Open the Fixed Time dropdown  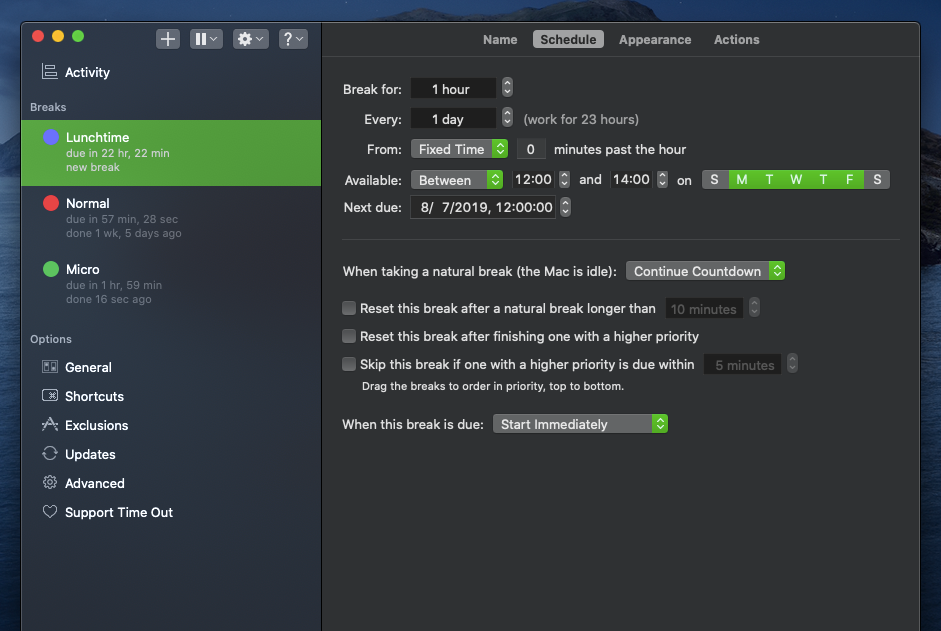(x=459, y=149)
